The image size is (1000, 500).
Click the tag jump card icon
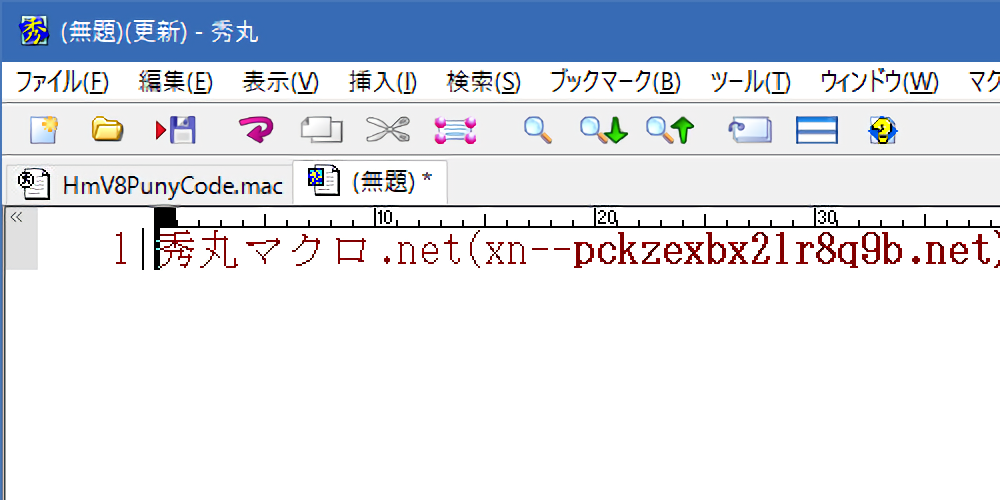pyautogui.click(x=750, y=130)
